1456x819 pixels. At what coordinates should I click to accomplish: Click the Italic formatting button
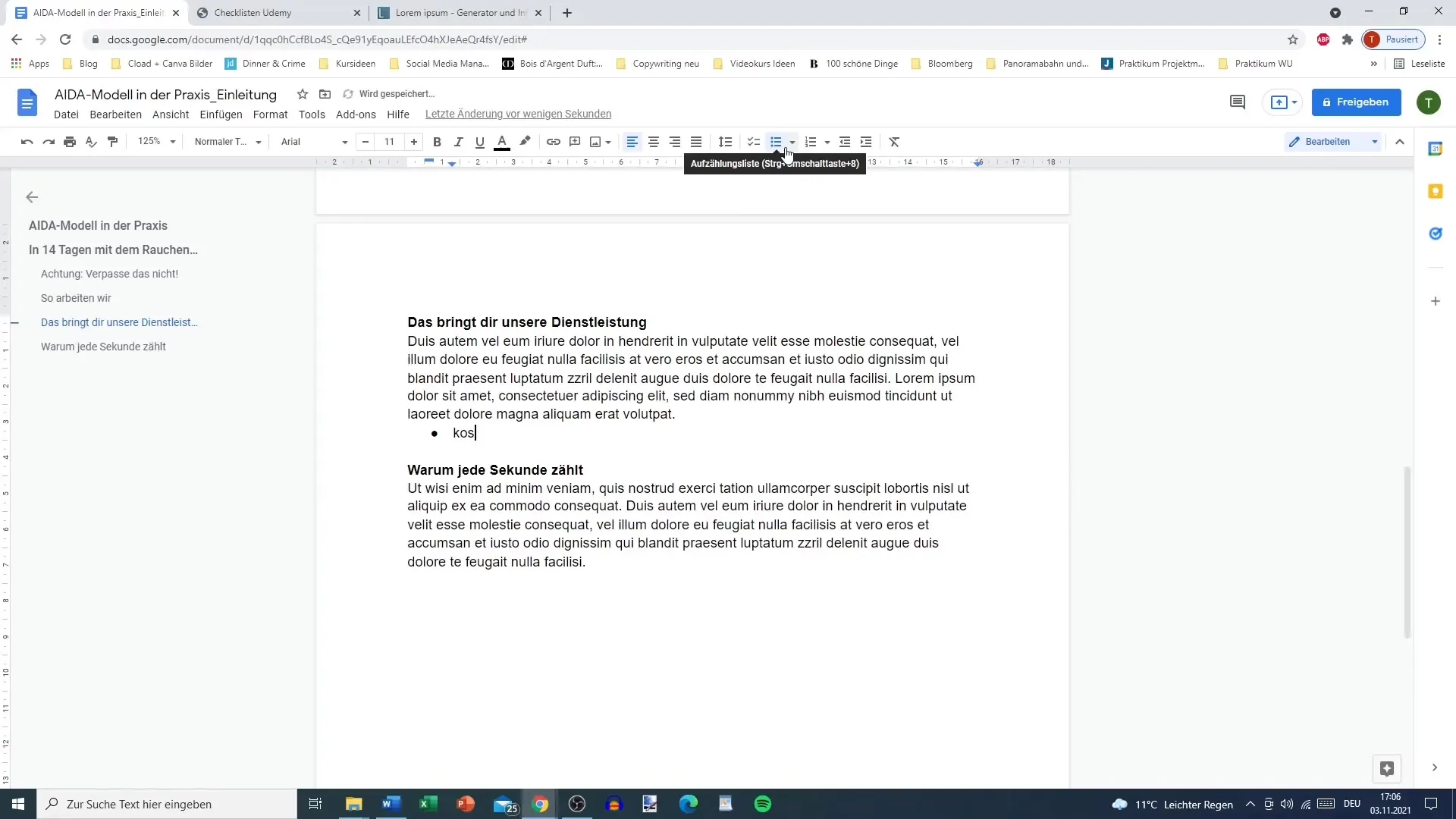(458, 141)
